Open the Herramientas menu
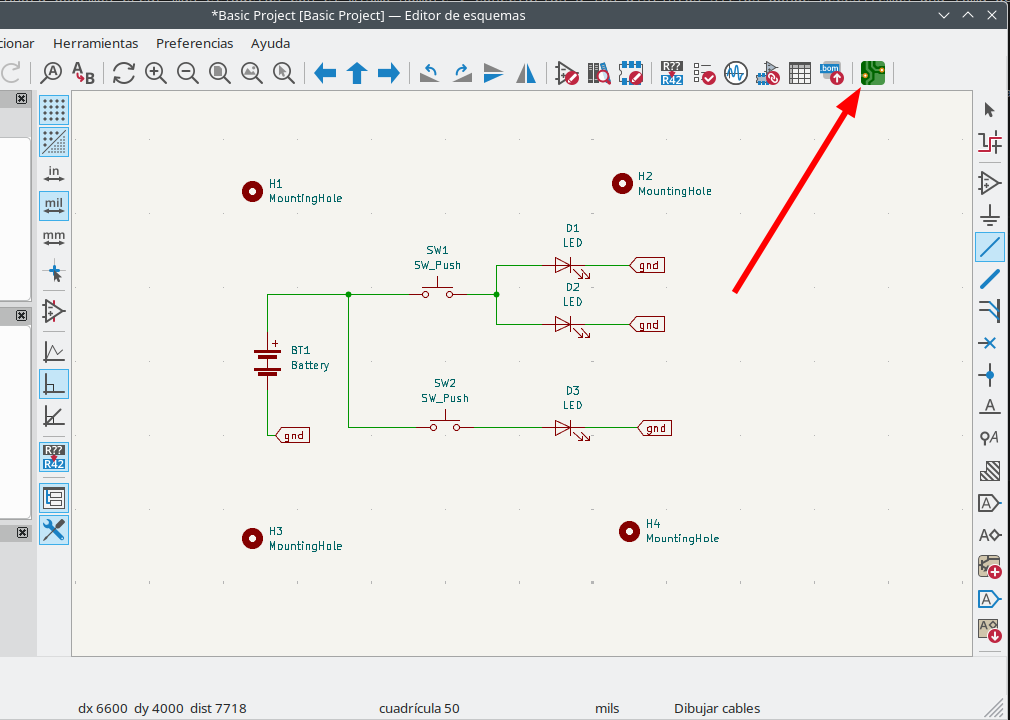Screen dimensions: 1010x720 click(96, 43)
